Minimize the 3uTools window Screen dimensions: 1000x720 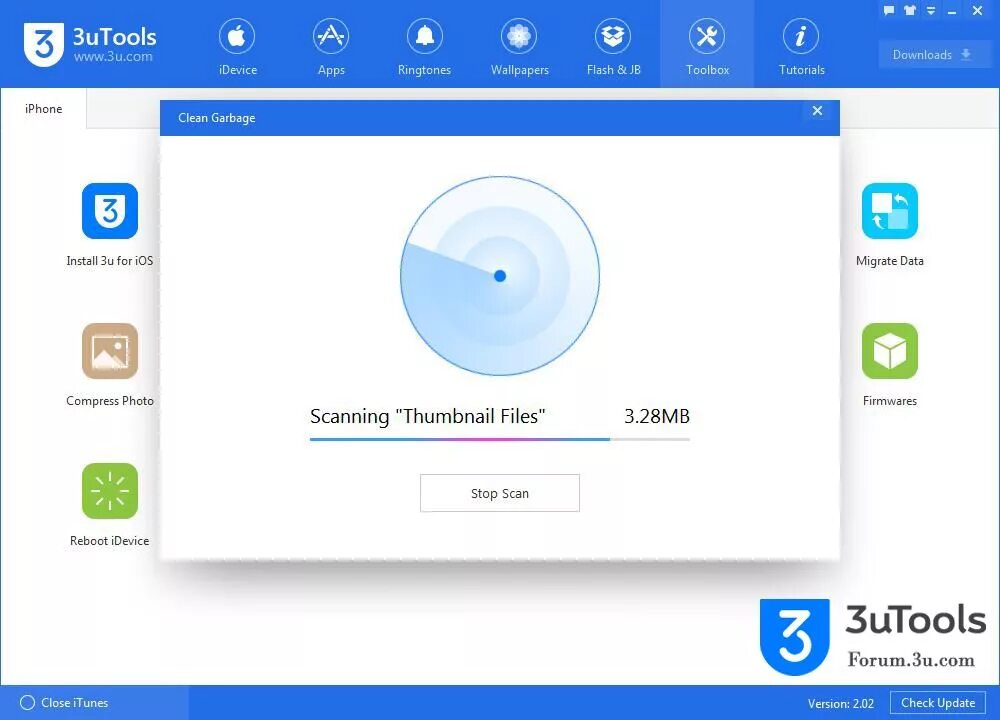tap(952, 11)
